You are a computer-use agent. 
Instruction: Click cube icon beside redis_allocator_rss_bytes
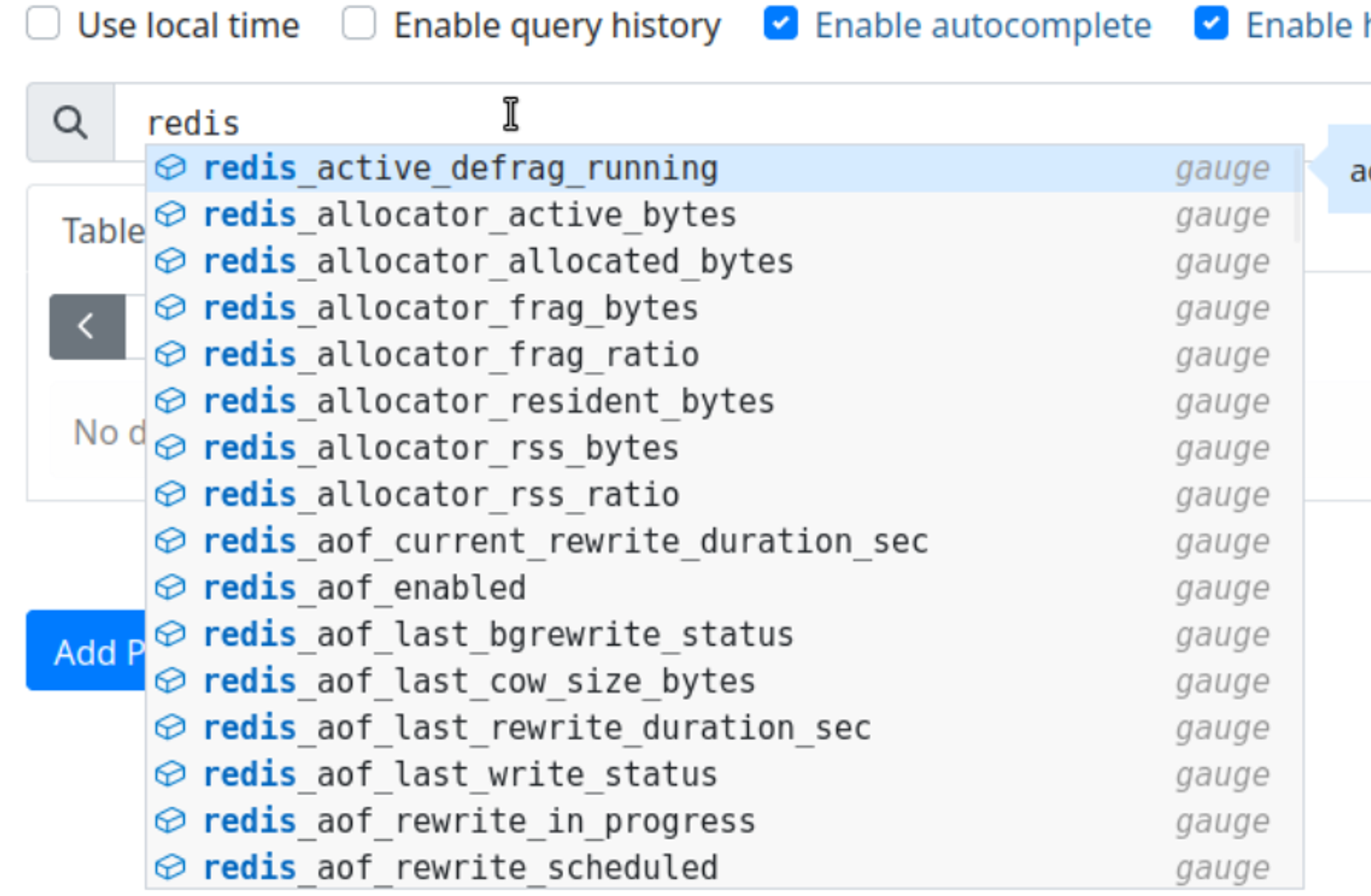[x=170, y=447]
